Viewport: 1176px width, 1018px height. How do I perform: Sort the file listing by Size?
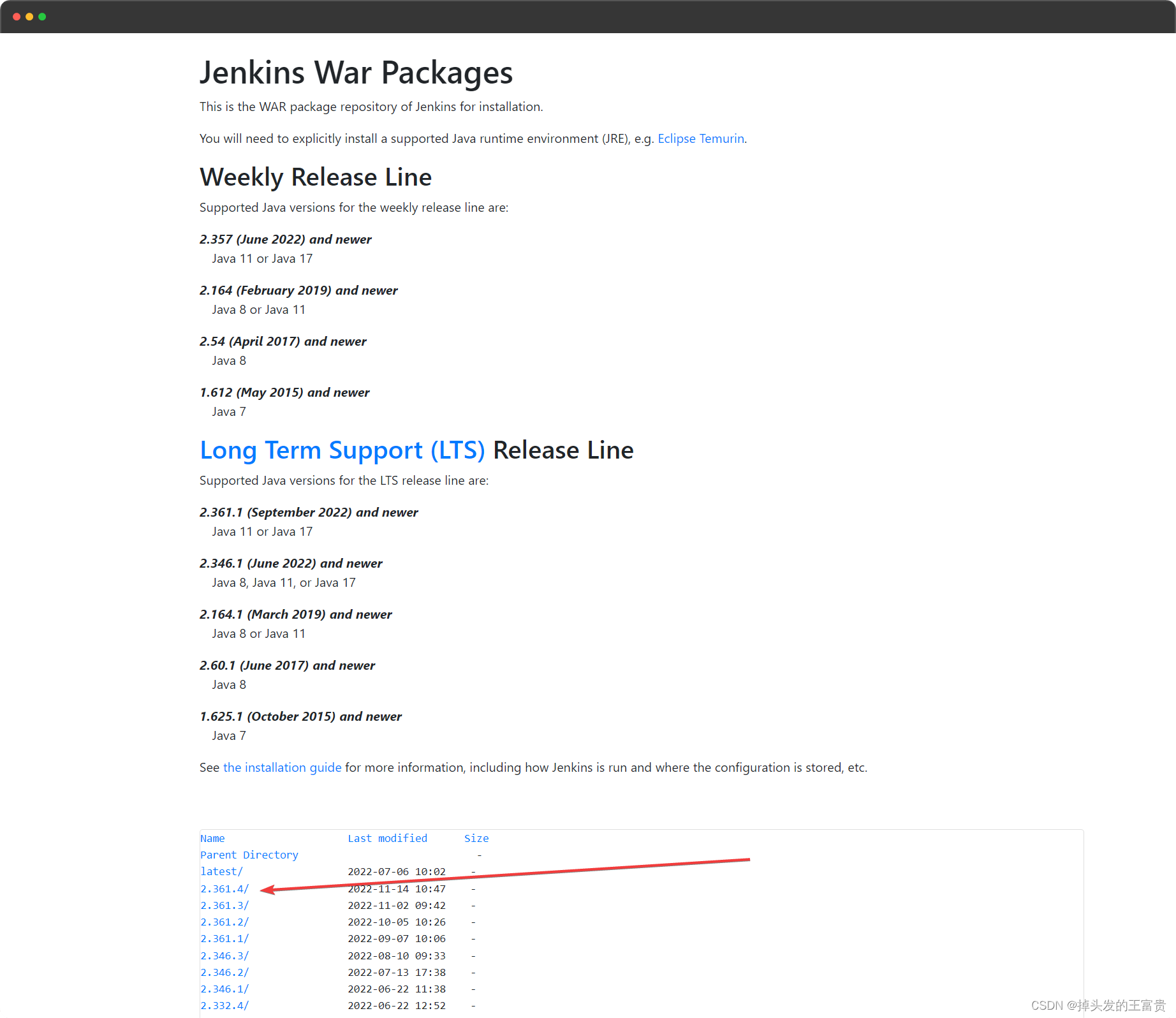pos(476,837)
